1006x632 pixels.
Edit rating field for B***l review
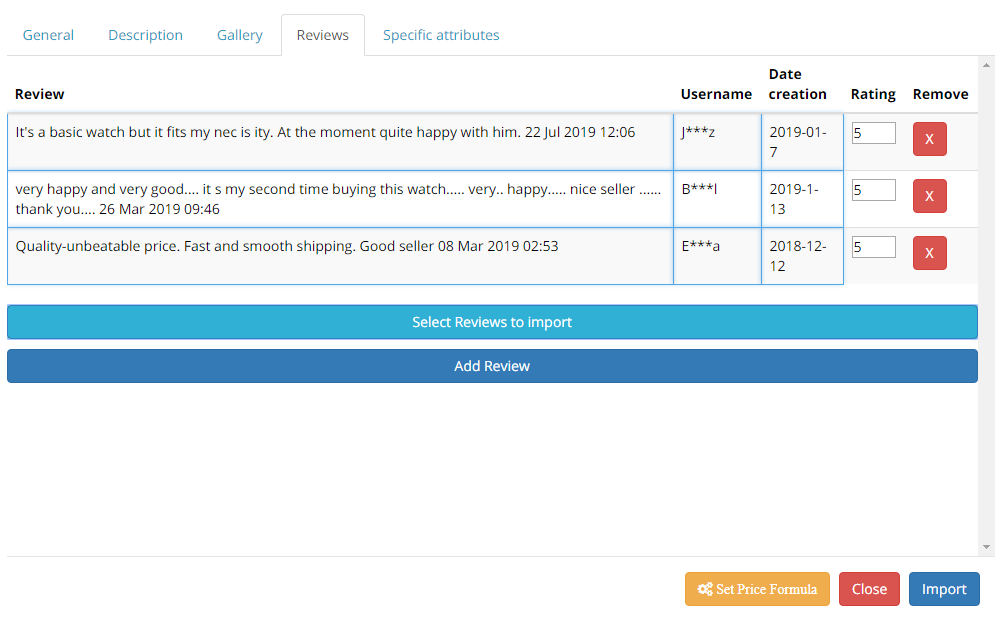(x=873, y=190)
